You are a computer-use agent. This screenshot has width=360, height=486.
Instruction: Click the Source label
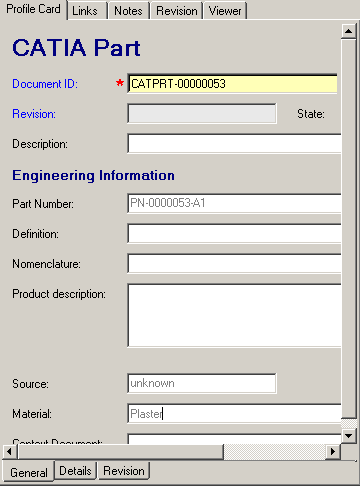tap(30, 384)
